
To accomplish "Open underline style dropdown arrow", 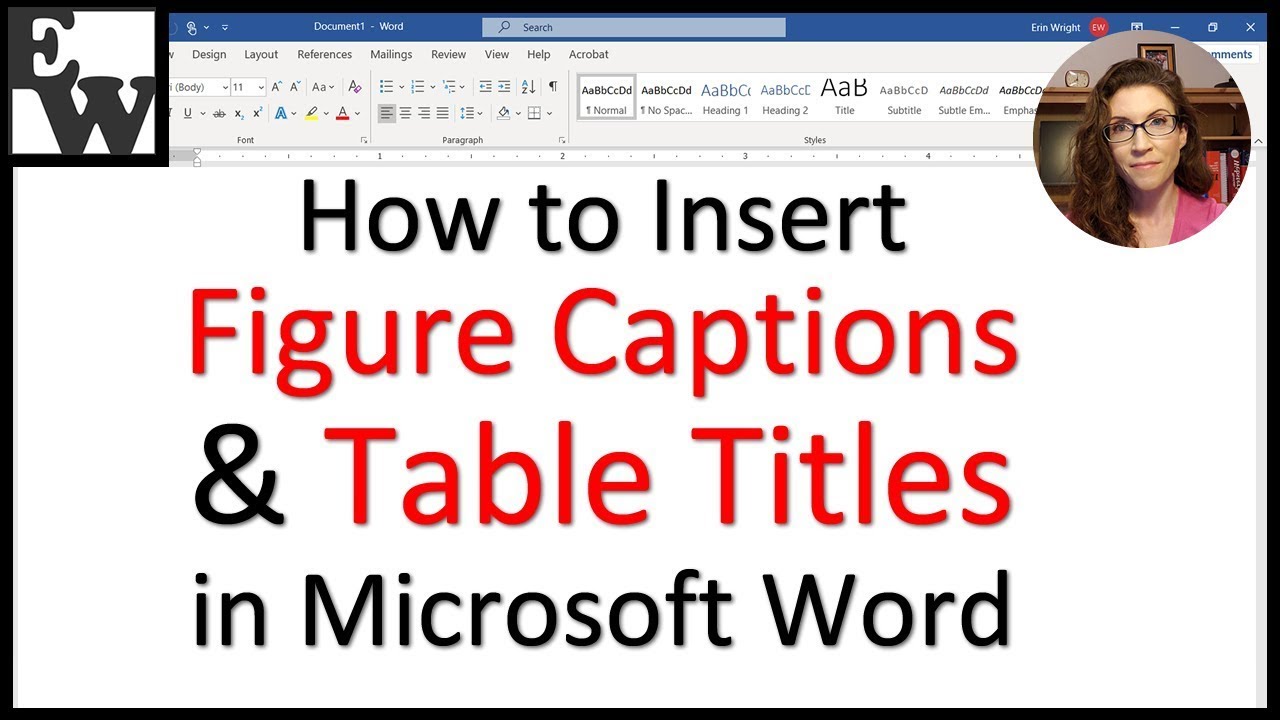I will (201, 113).
